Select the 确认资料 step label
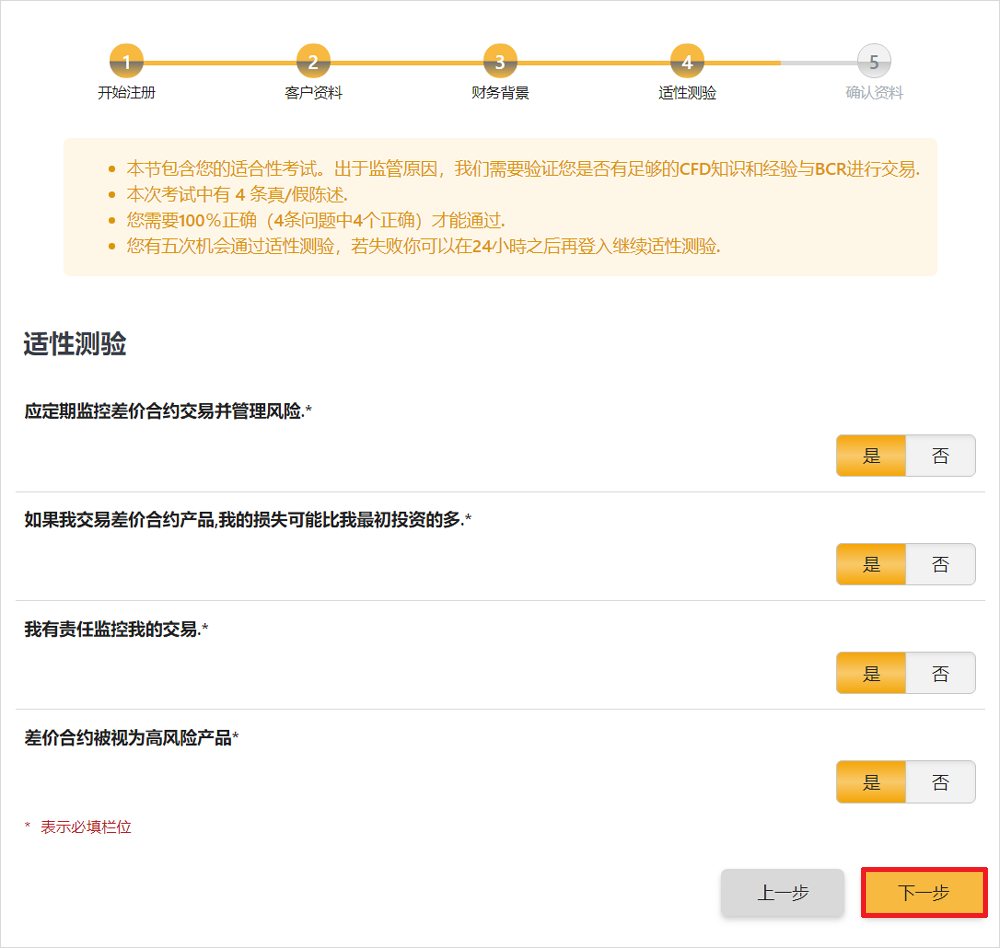Image resolution: width=1000 pixels, height=948 pixels. (873, 93)
